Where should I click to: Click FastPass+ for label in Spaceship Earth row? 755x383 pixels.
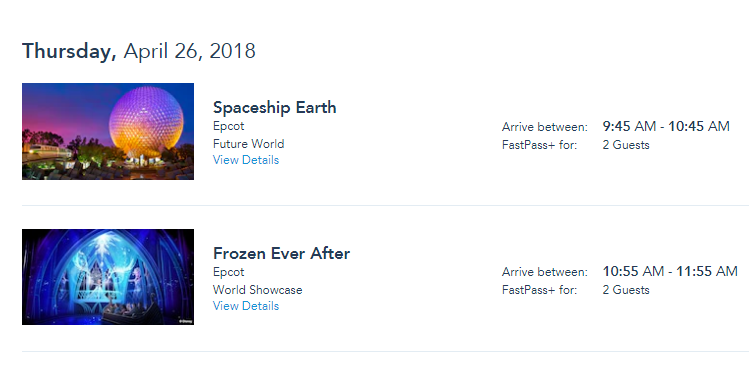(539, 145)
